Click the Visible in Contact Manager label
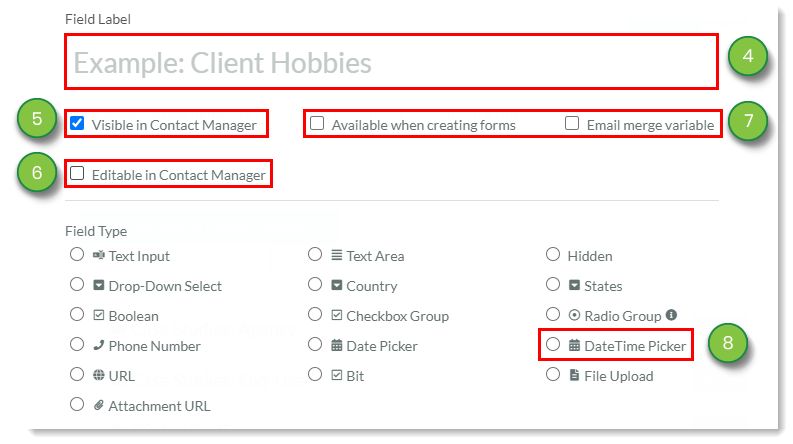Screen dimensions: 793x444 point(174,125)
